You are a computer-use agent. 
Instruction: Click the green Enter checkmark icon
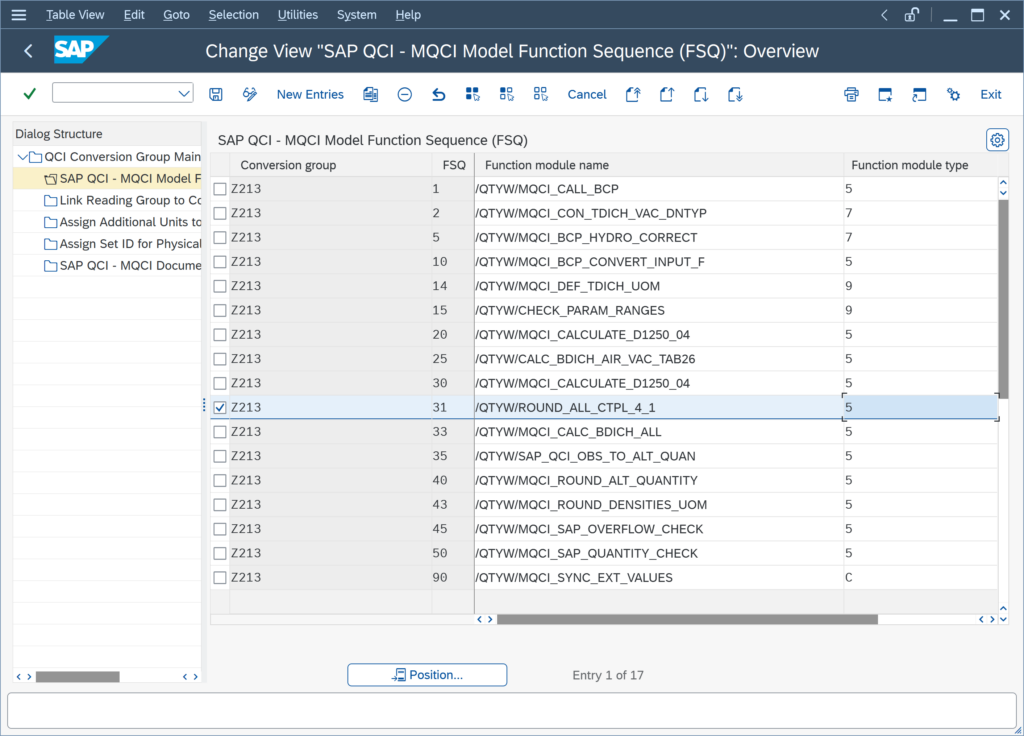point(29,94)
